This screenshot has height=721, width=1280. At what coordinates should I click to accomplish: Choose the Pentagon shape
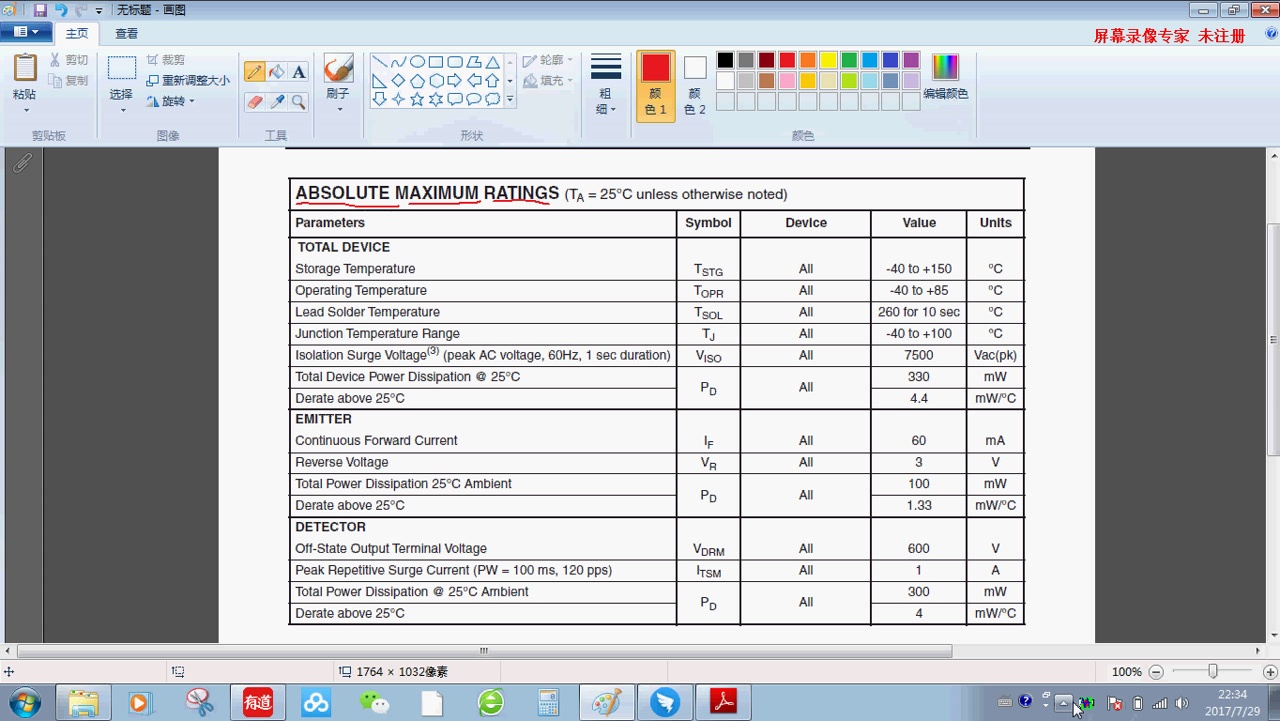tap(417, 80)
